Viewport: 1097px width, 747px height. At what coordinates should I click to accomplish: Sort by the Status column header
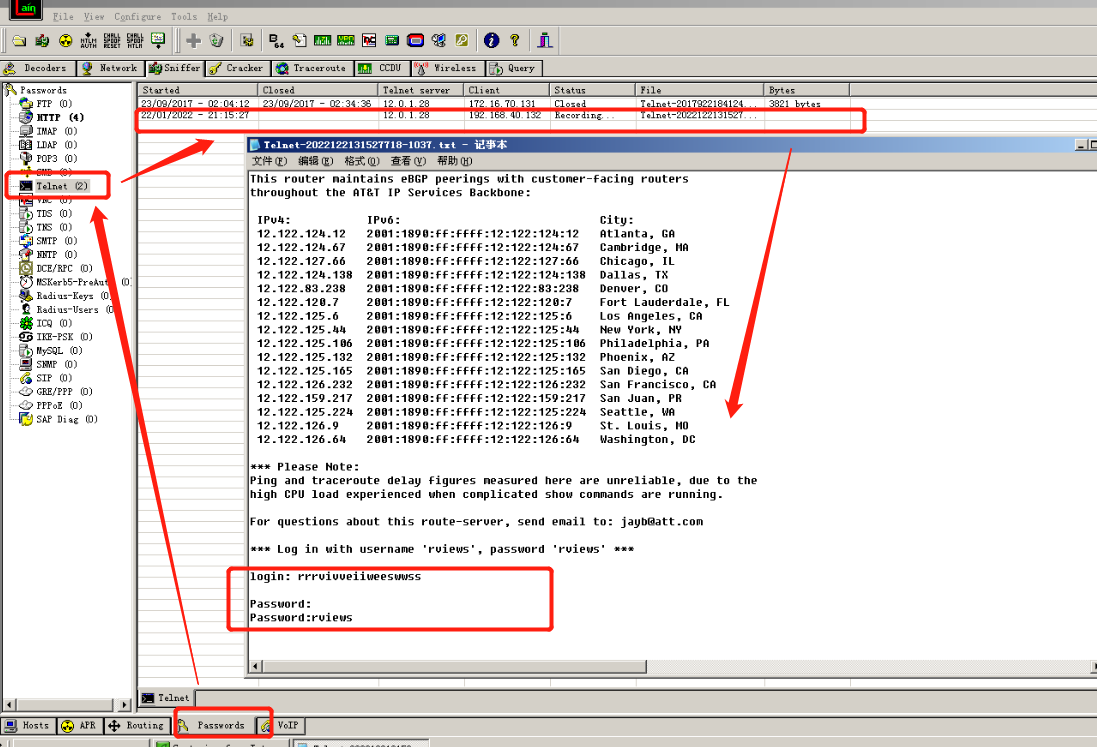click(x=593, y=90)
